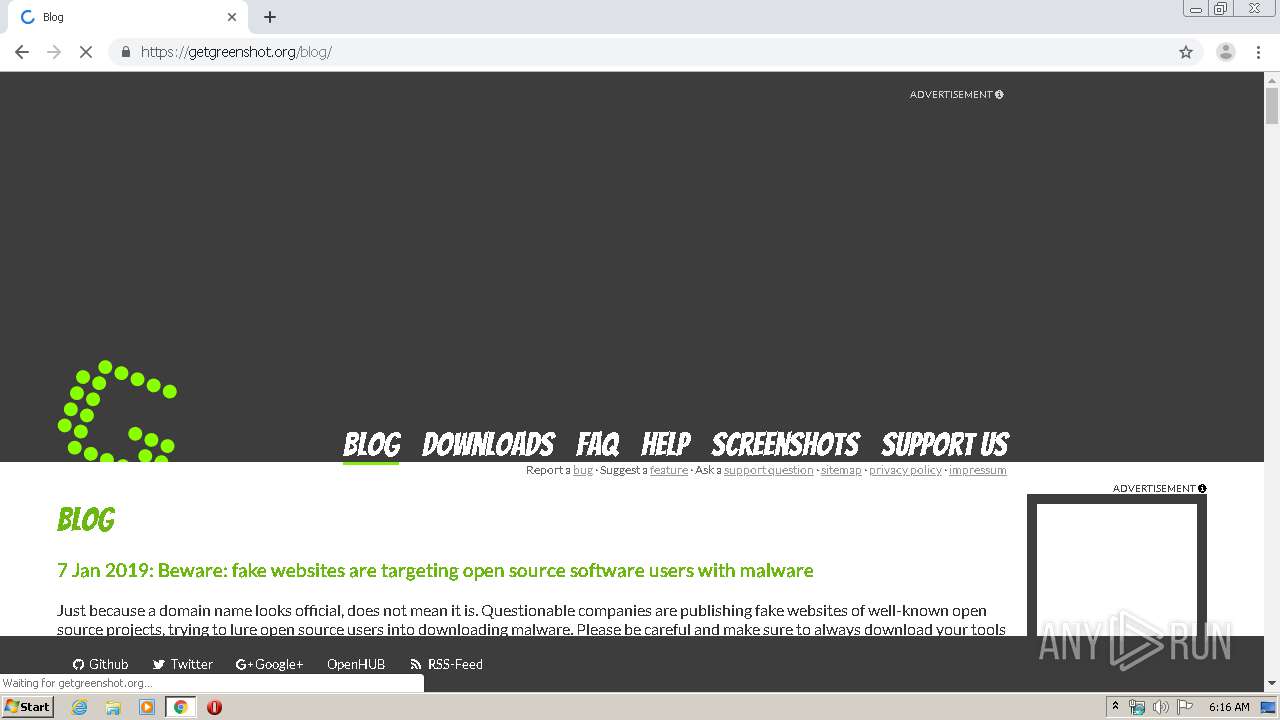Follow the 'bug' report link

[583, 470]
